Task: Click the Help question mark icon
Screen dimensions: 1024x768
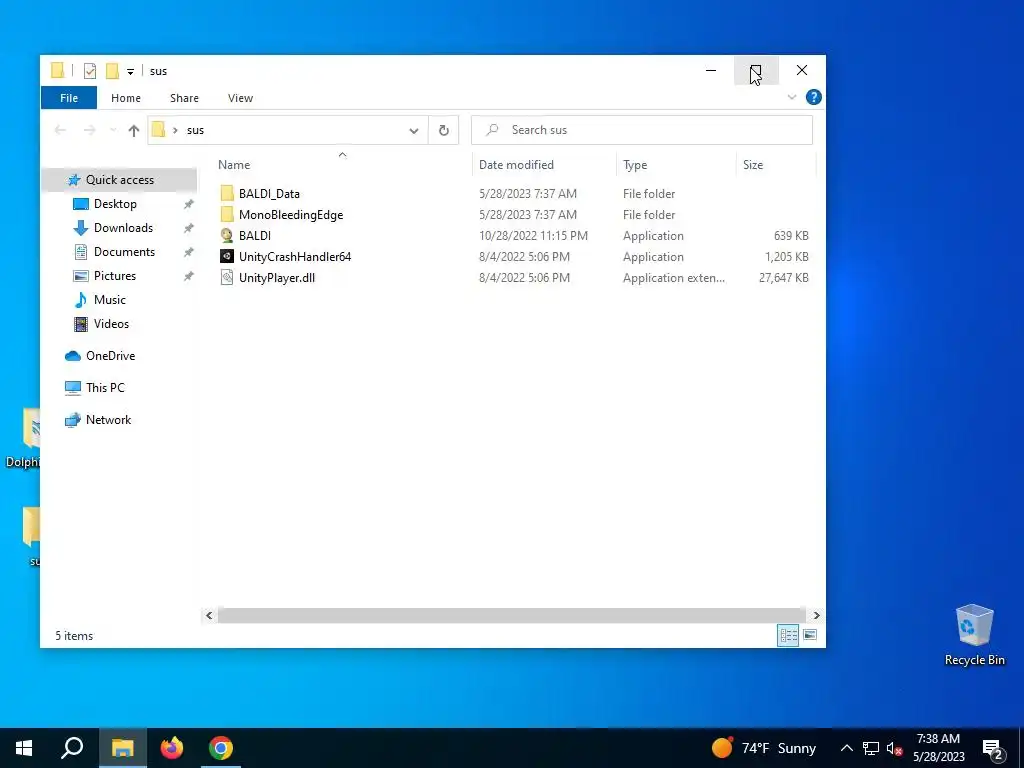Action: pos(814,97)
